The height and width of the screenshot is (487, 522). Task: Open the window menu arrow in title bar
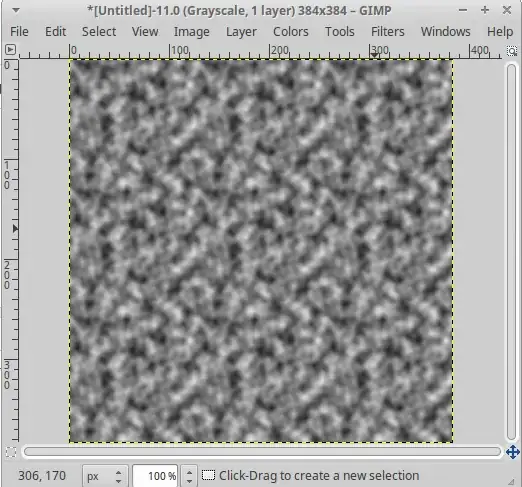(16, 11)
